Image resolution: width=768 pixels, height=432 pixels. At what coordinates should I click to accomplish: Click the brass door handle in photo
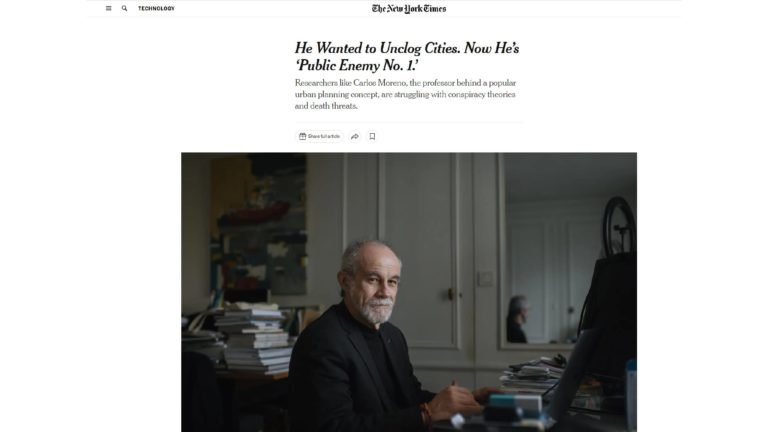pyautogui.click(x=451, y=294)
